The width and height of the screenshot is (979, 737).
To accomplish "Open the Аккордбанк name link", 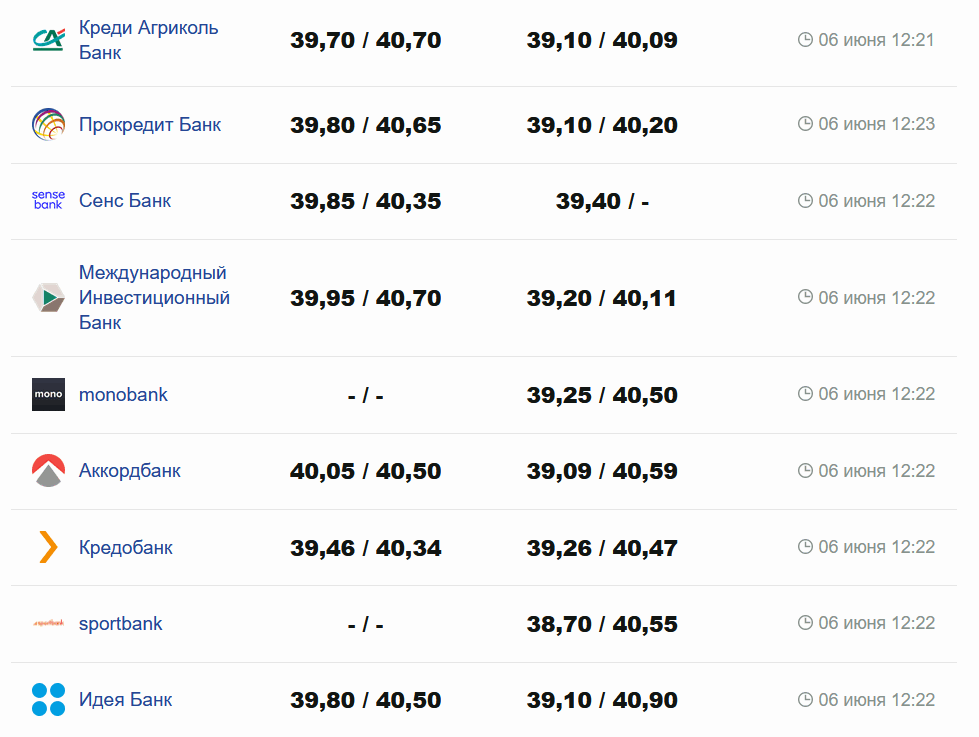I will click(130, 471).
